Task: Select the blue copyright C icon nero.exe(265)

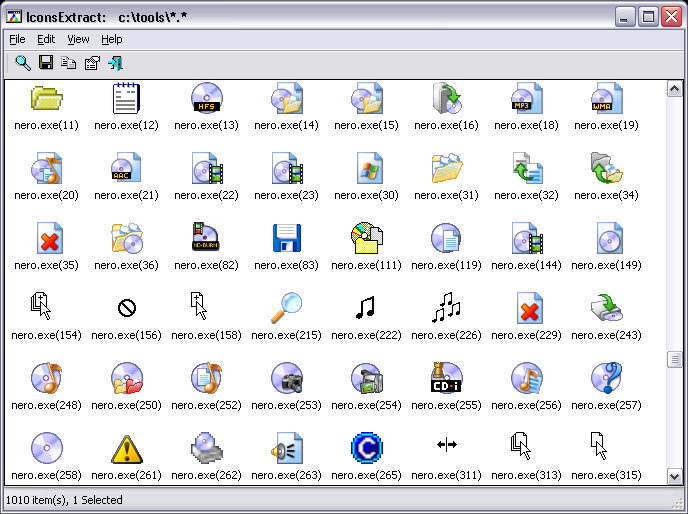Action: coord(367,448)
